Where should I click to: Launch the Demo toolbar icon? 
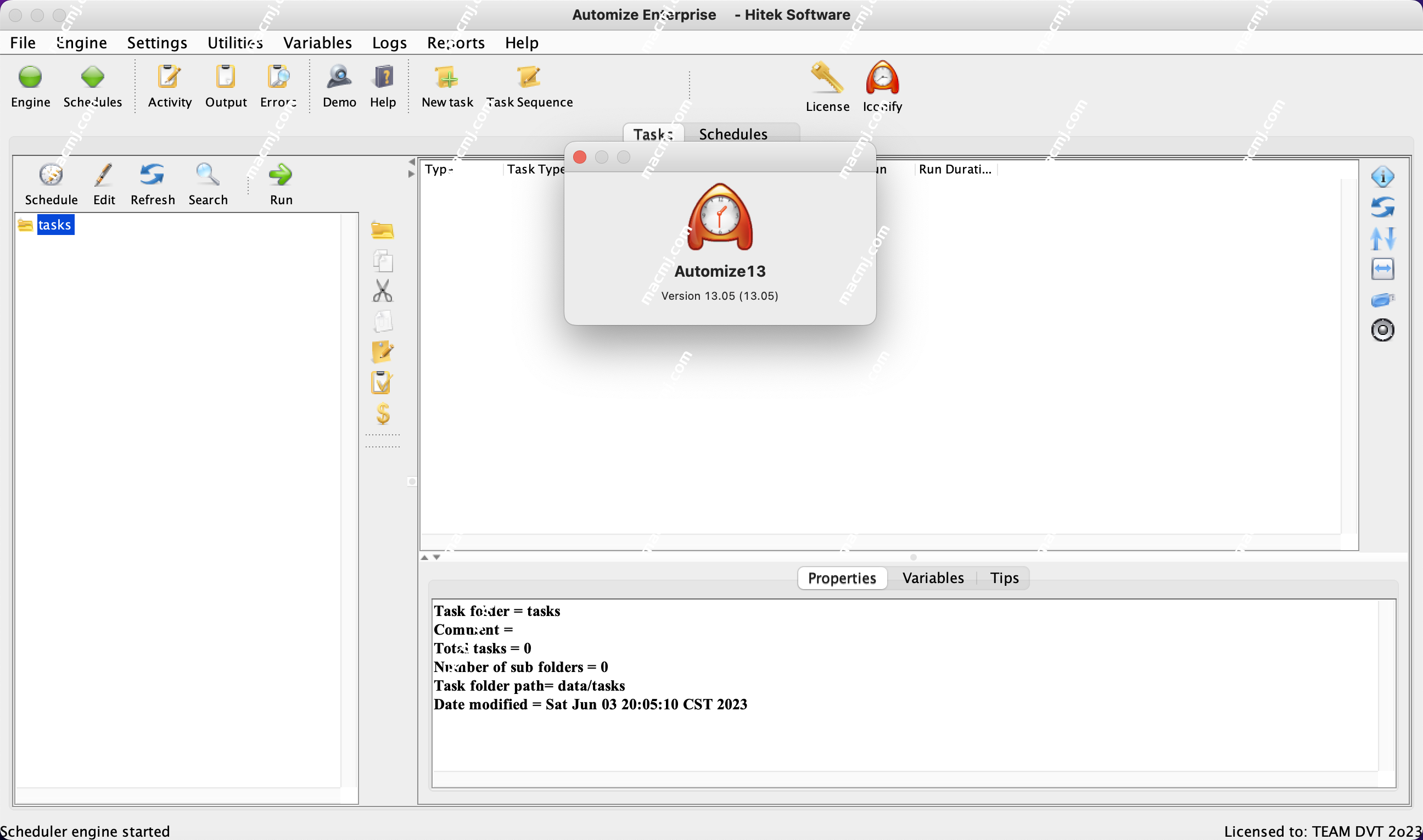tap(339, 77)
